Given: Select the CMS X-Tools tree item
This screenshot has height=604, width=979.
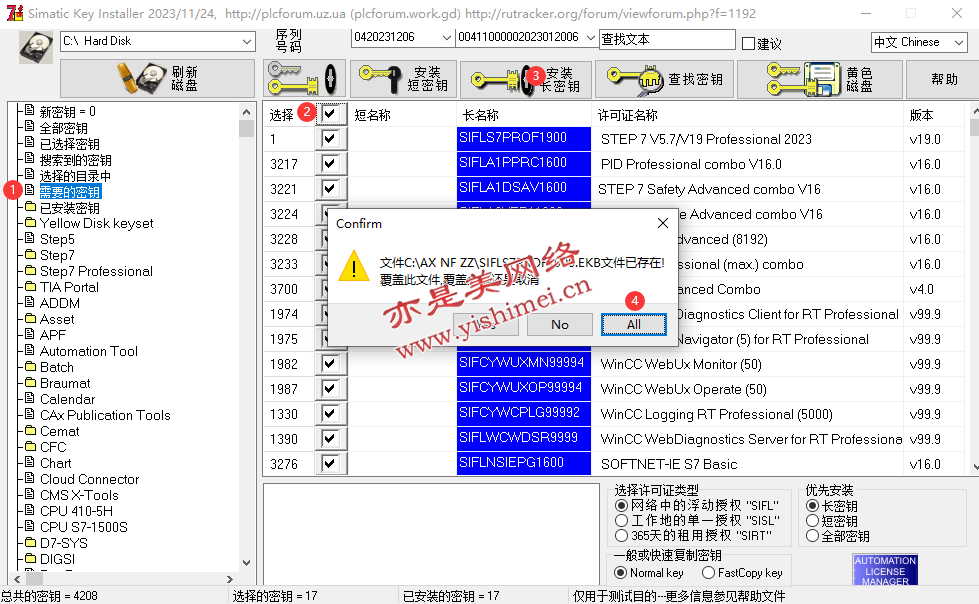Looking at the screenshot, I should [x=79, y=495].
